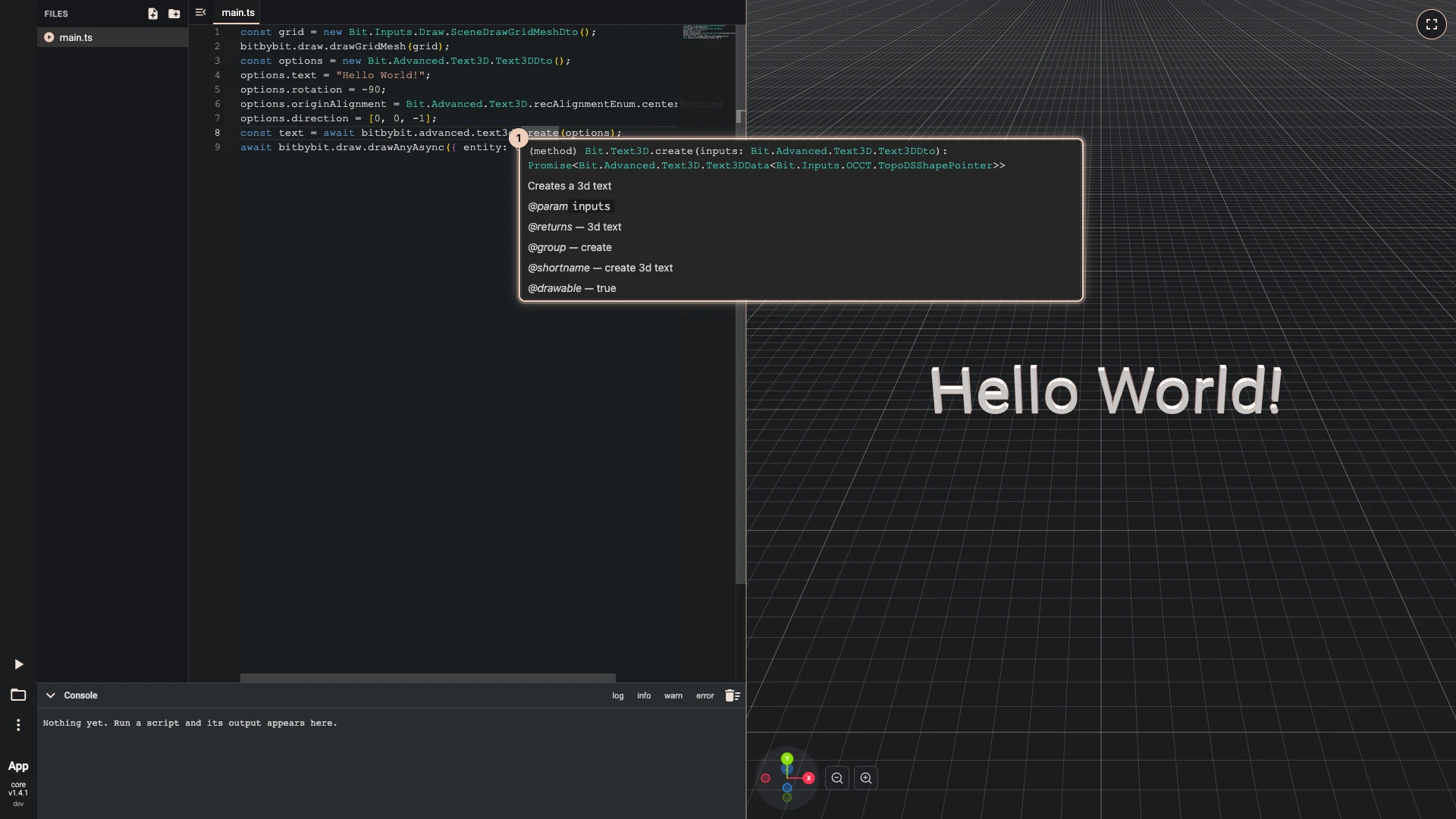This screenshot has height=819, width=1456.
Task: Create a new file in Files panel
Action: click(x=152, y=14)
